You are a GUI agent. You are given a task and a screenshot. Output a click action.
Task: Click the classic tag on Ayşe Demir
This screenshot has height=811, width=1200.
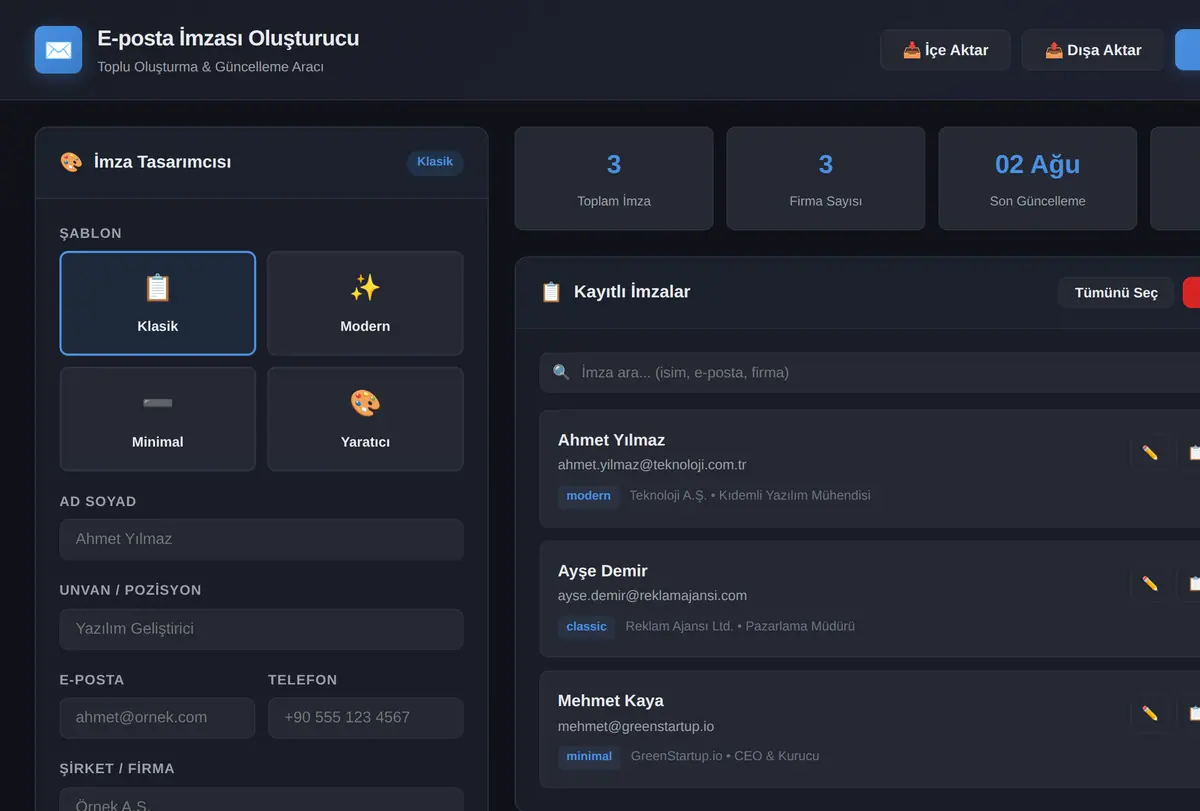click(x=586, y=627)
